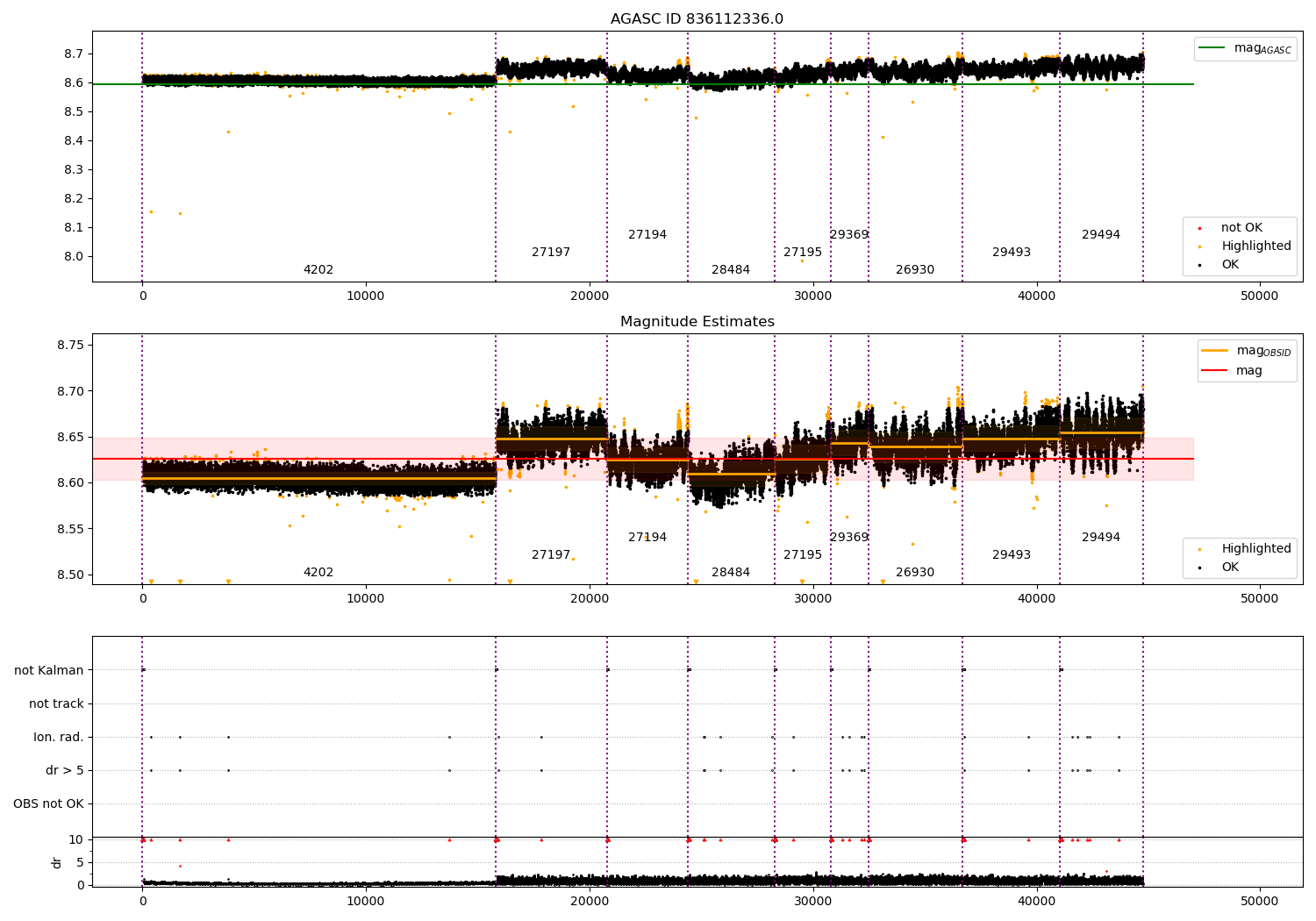Click the 8.75 y-tick on Magnitude Estimates
The image size is (1316, 921).
tap(70, 346)
